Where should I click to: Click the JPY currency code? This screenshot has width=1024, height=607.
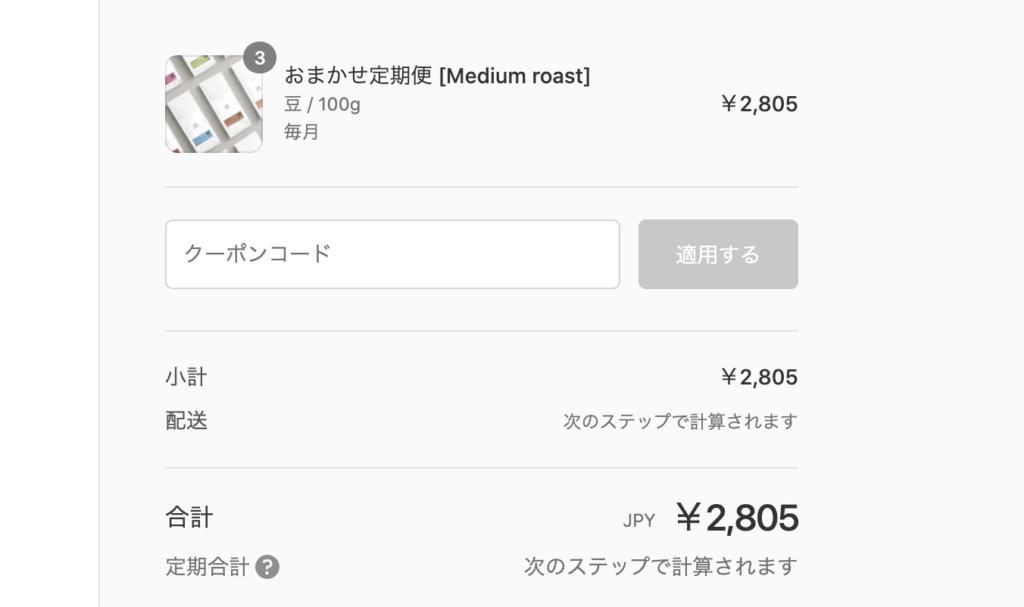pyautogui.click(x=639, y=520)
